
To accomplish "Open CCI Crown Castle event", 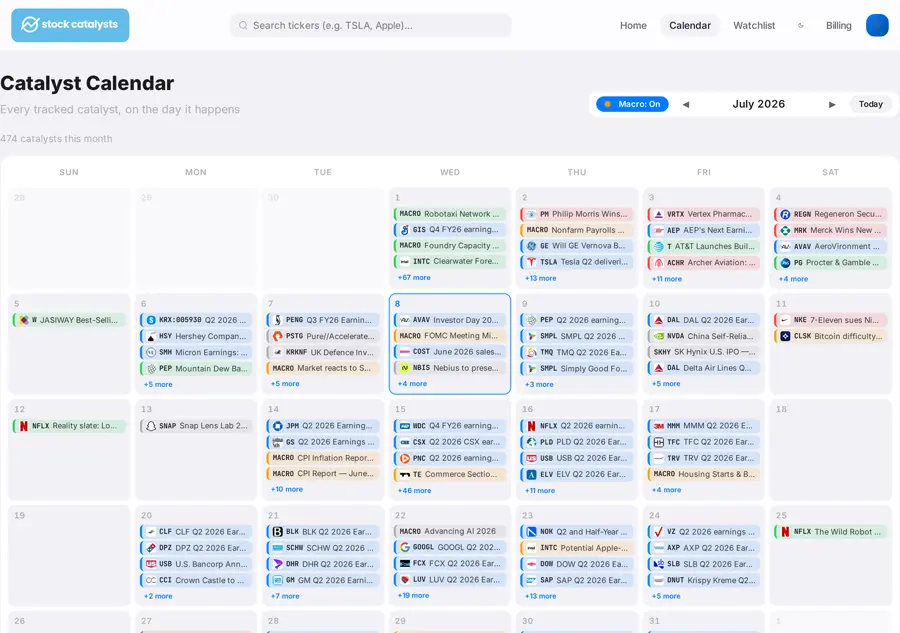I will click(196, 580).
